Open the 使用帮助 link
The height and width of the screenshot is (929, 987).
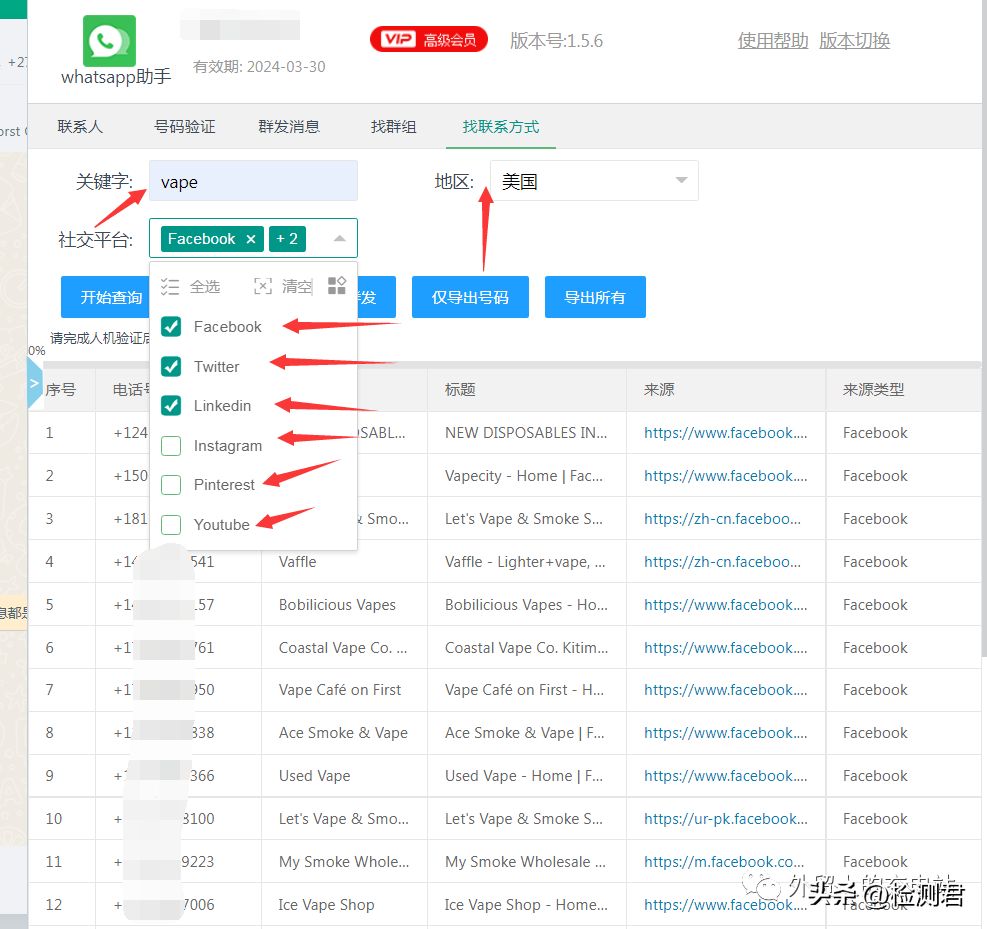(773, 41)
